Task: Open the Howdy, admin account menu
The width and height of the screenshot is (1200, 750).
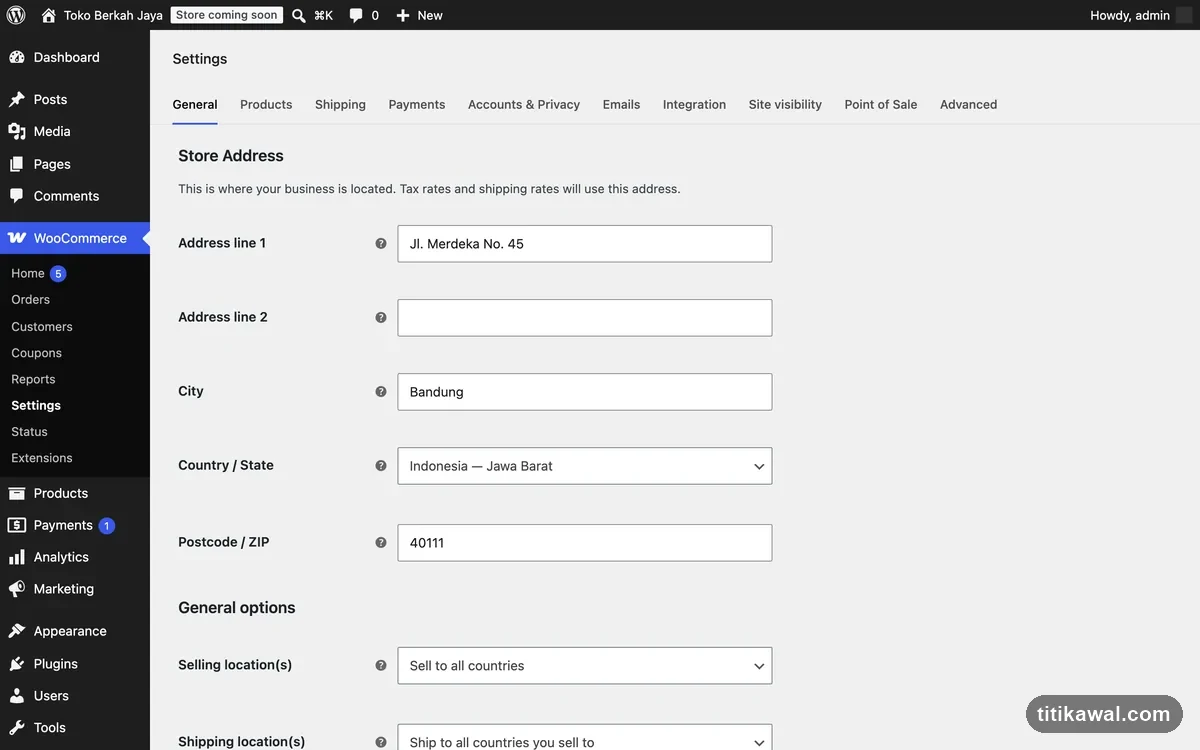Action: click(1130, 15)
